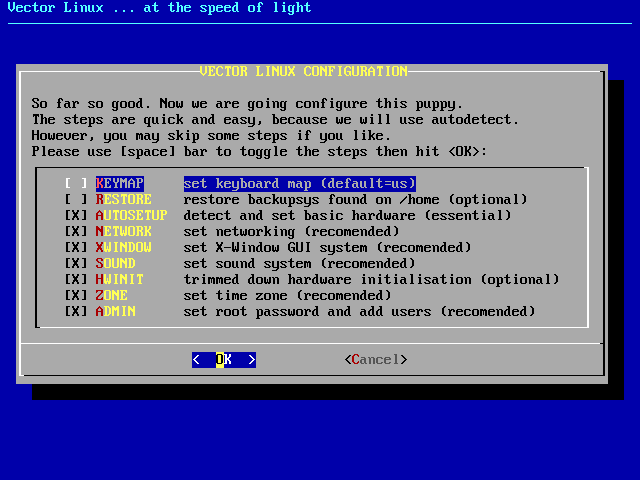Click 'set time zone (recomended)' text
Image resolution: width=640 pixels, height=480 pixels.
(288, 296)
